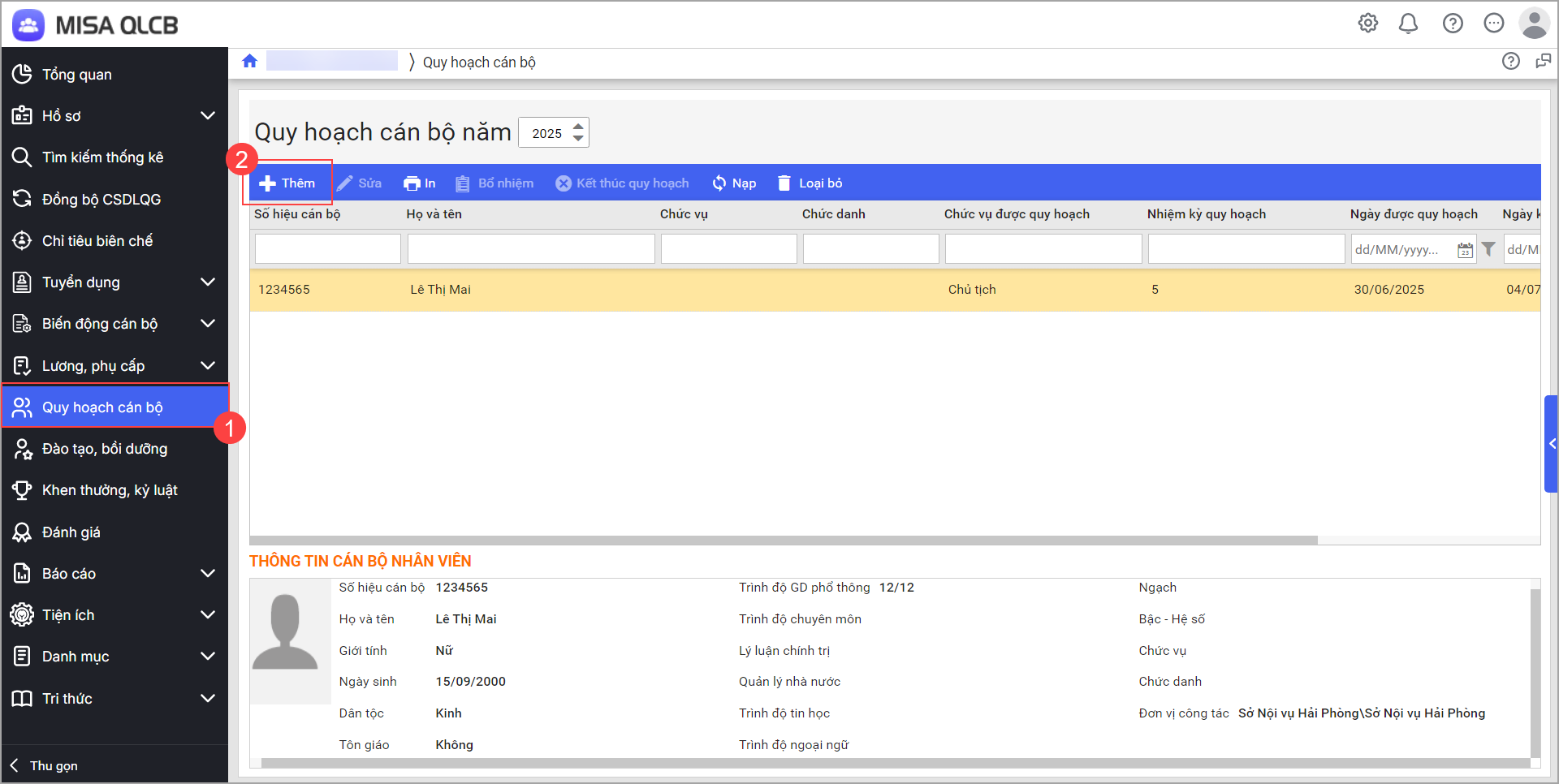
Task: Click the Thêm add button
Action: 287,183
